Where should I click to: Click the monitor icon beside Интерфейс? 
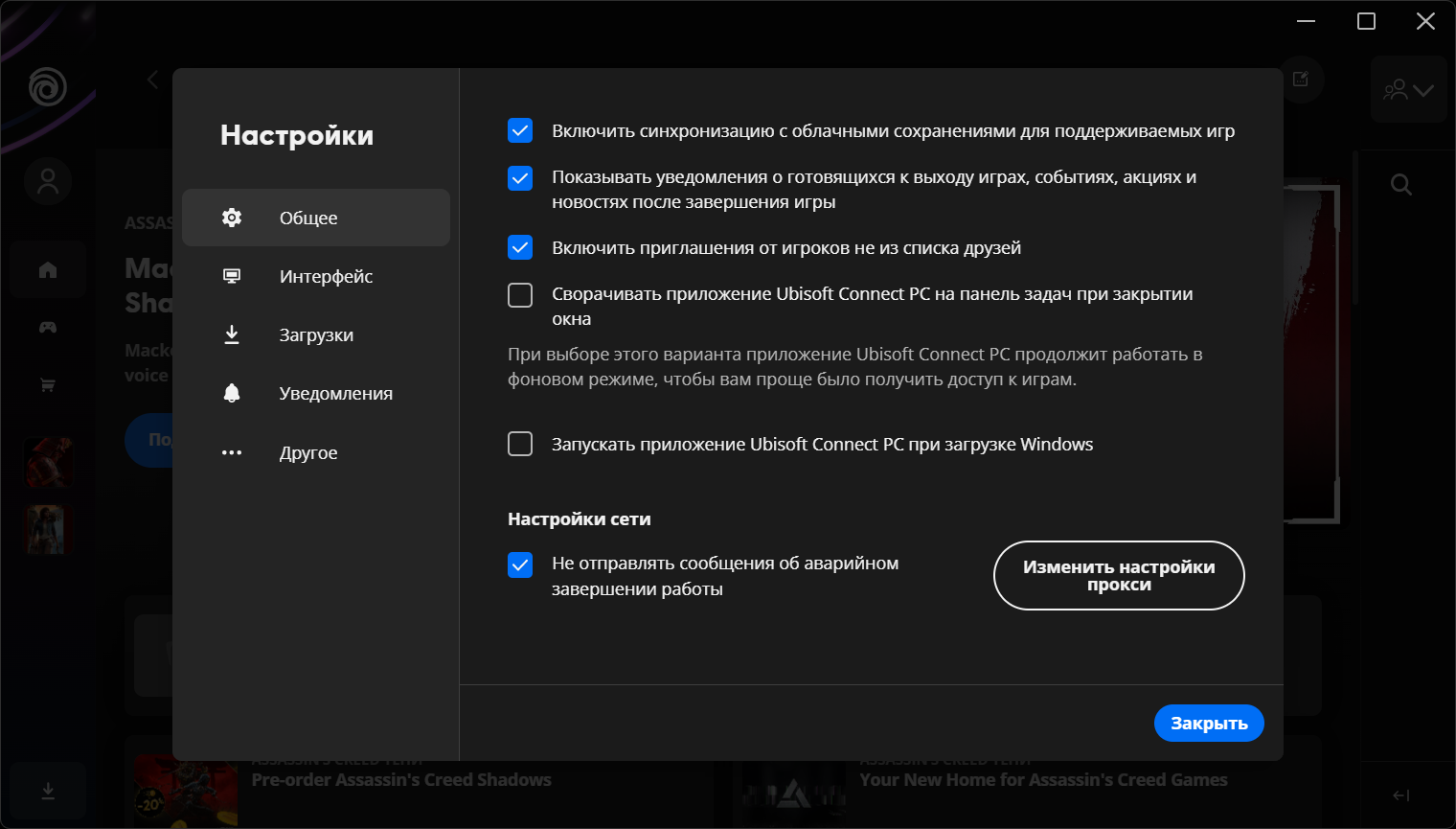coord(232,276)
